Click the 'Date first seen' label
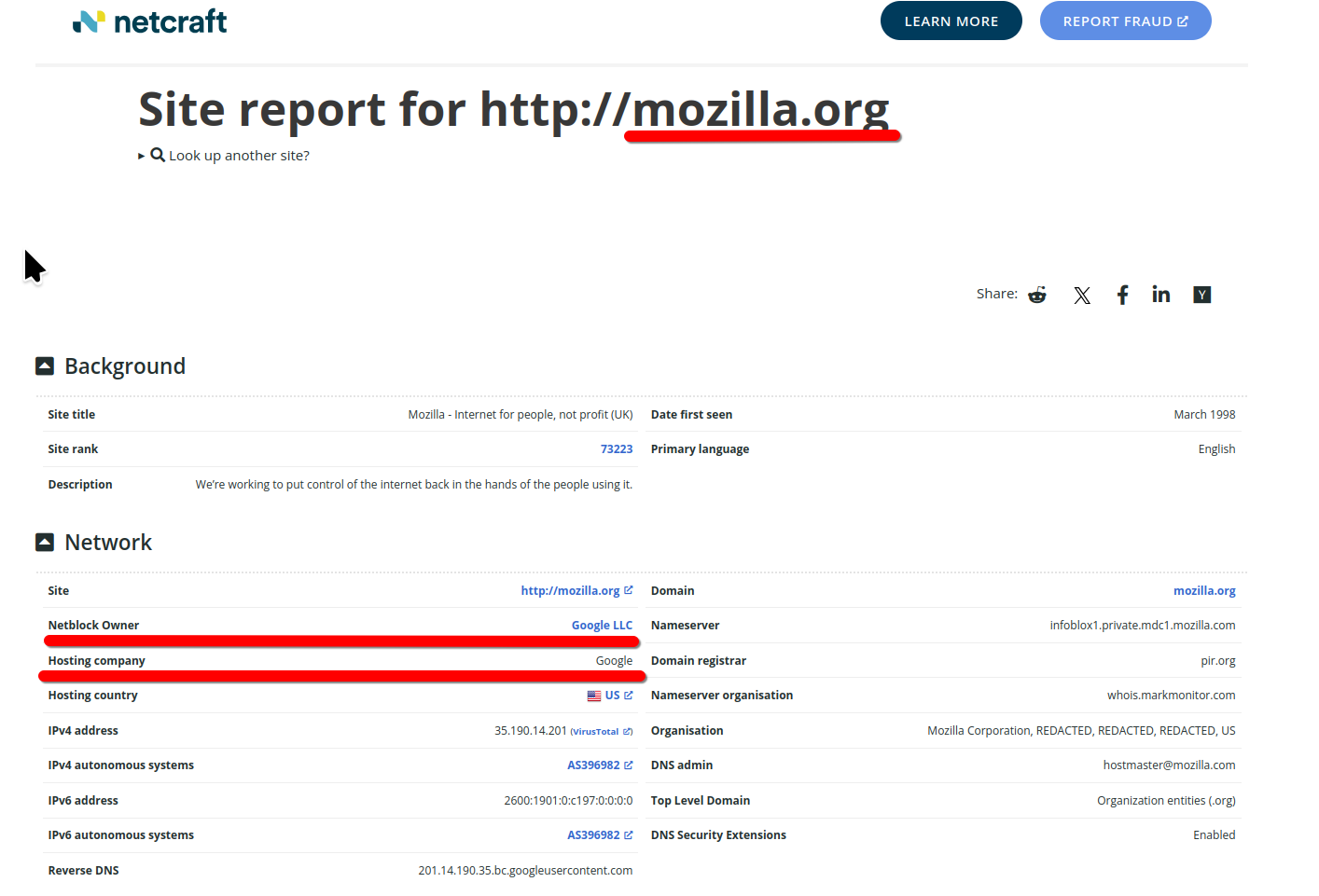 pos(691,415)
